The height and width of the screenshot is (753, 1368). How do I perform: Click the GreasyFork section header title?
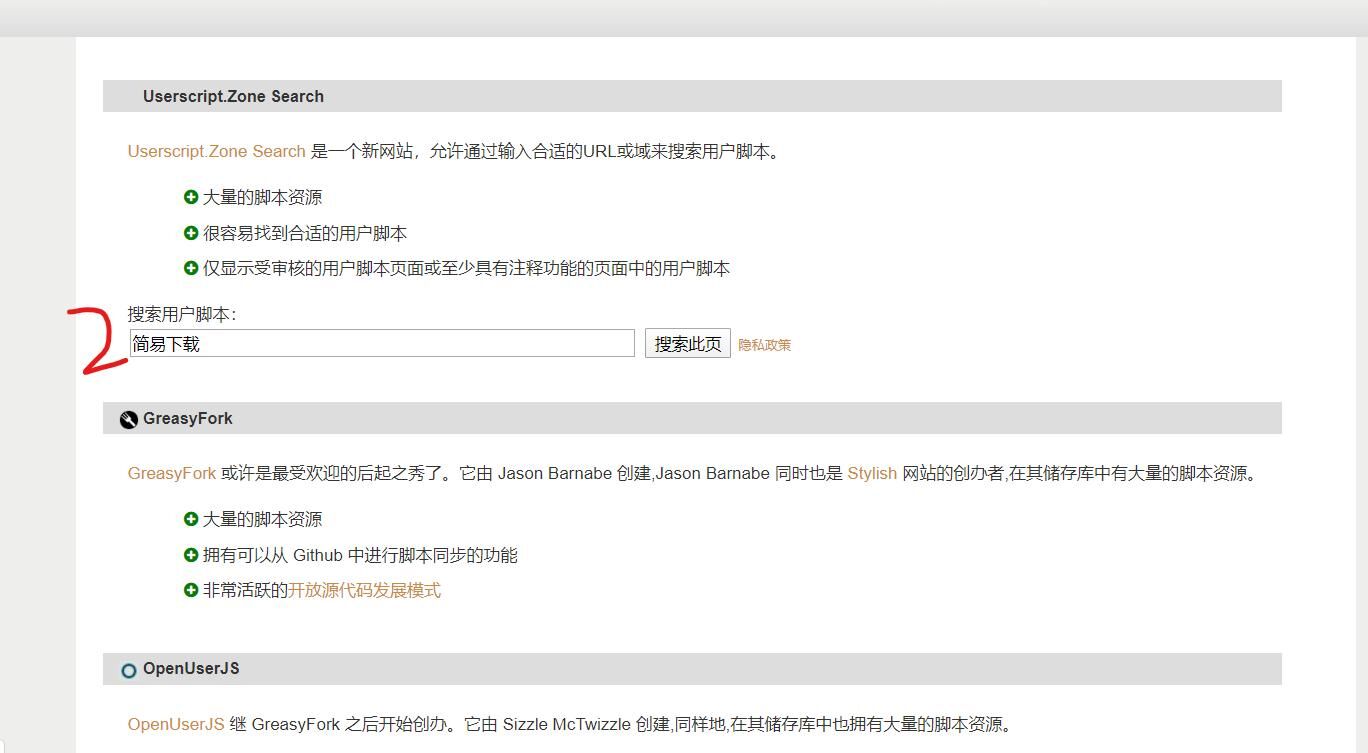tap(187, 419)
